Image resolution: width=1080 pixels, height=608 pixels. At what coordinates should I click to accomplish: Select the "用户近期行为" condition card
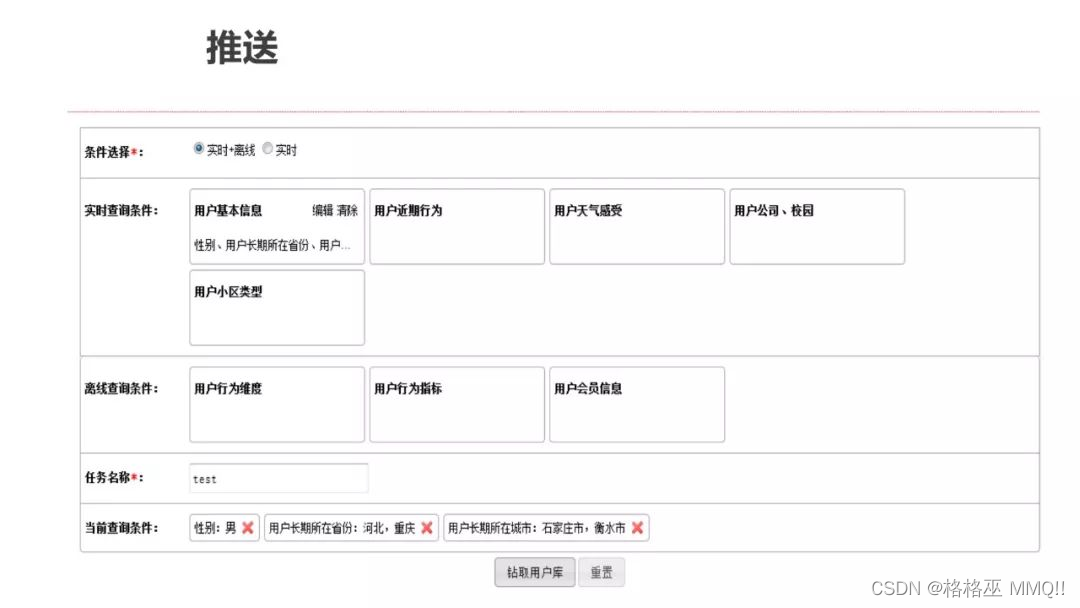(457, 226)
